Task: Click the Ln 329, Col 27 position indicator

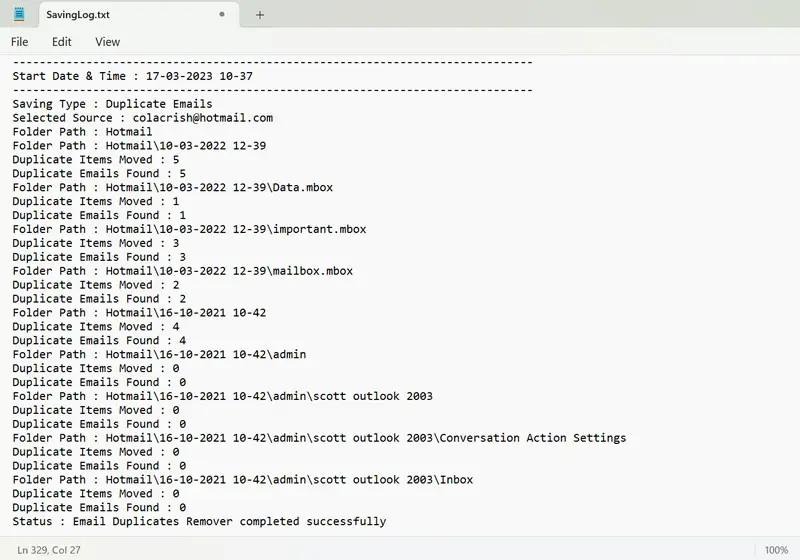Action: click(49, 550)
